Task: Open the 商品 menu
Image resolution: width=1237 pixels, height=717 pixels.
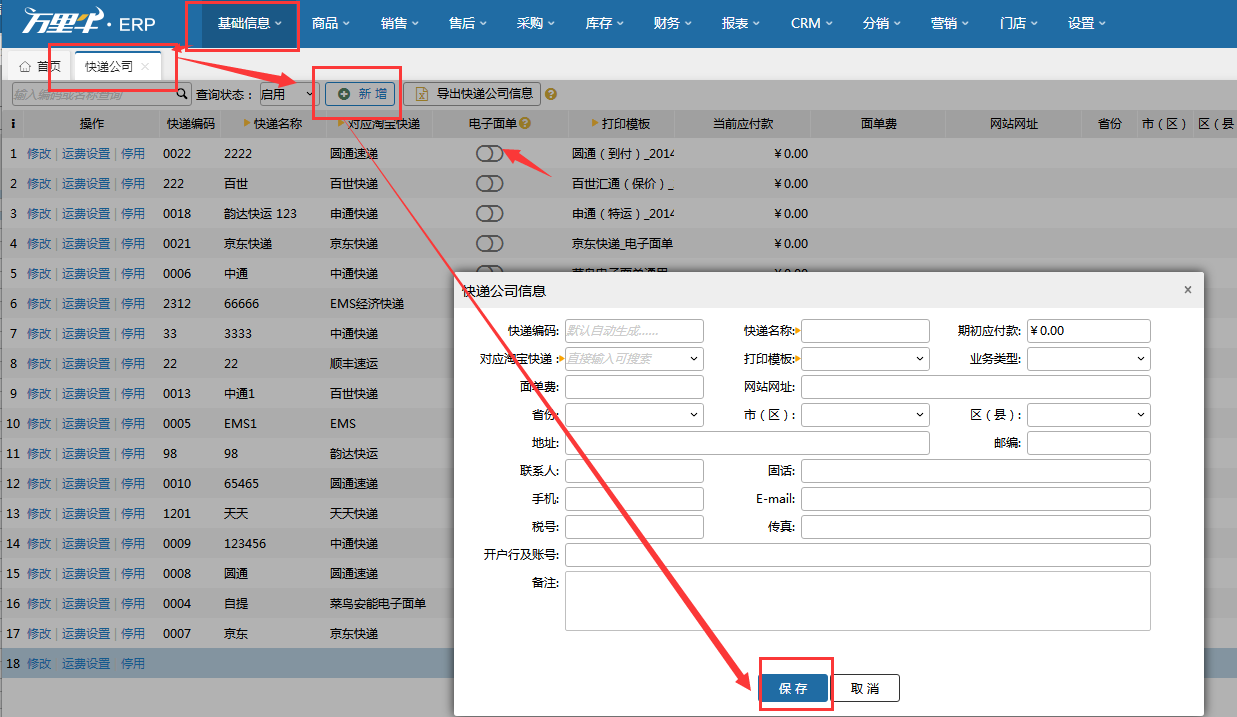Action: click(x=330, y=23)
